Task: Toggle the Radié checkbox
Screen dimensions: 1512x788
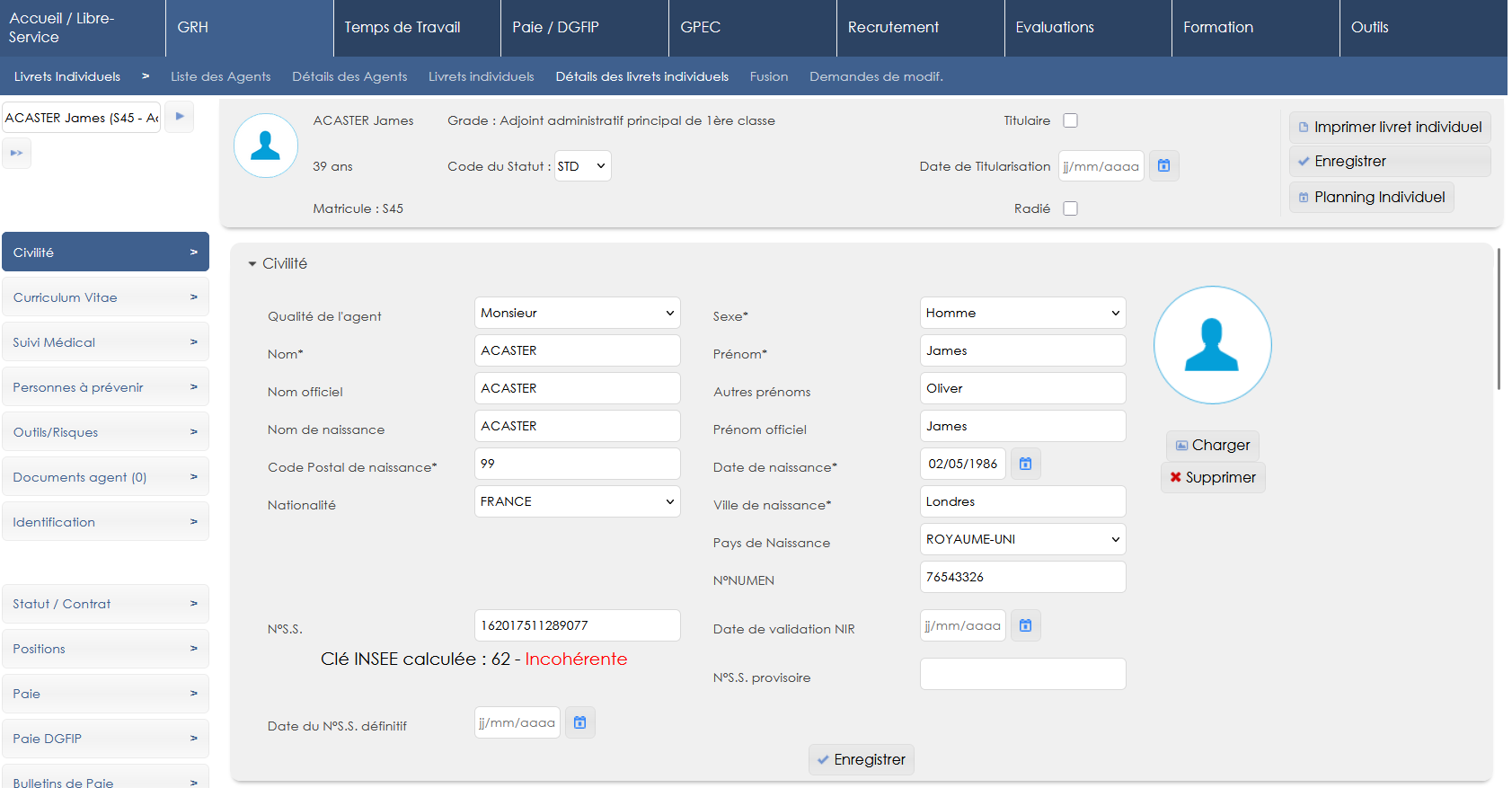Action: 1070,208
